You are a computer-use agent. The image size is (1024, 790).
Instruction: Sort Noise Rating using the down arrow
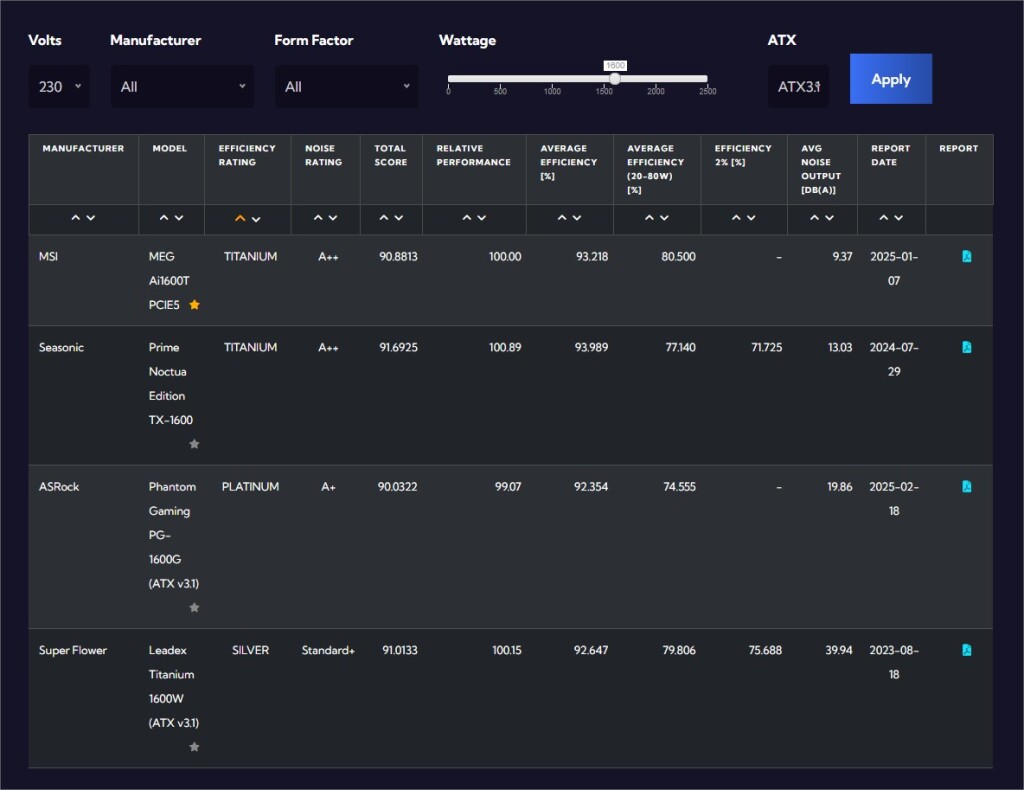click(x=333, y=218)
